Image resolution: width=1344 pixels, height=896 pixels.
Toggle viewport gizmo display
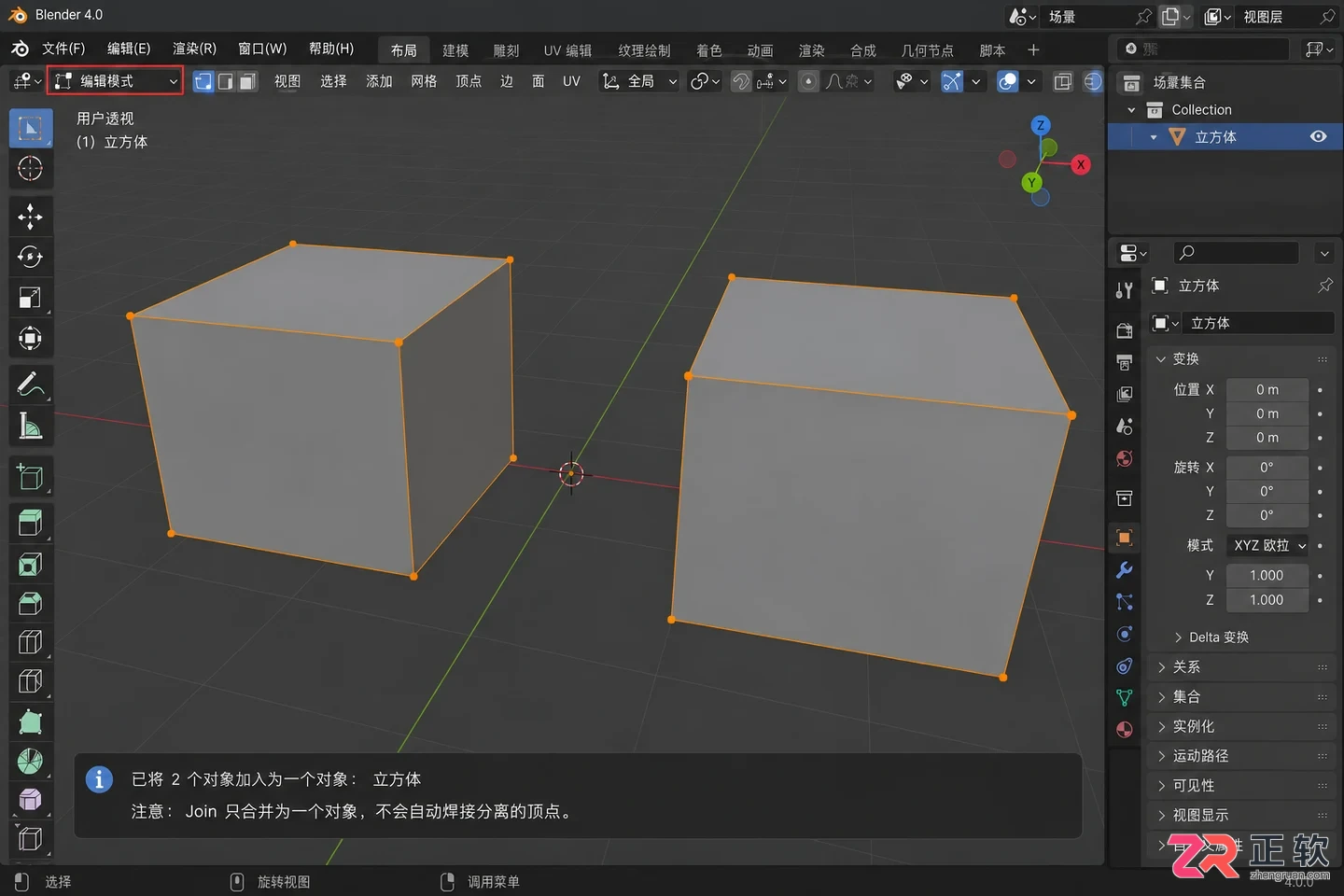point(952,82)
